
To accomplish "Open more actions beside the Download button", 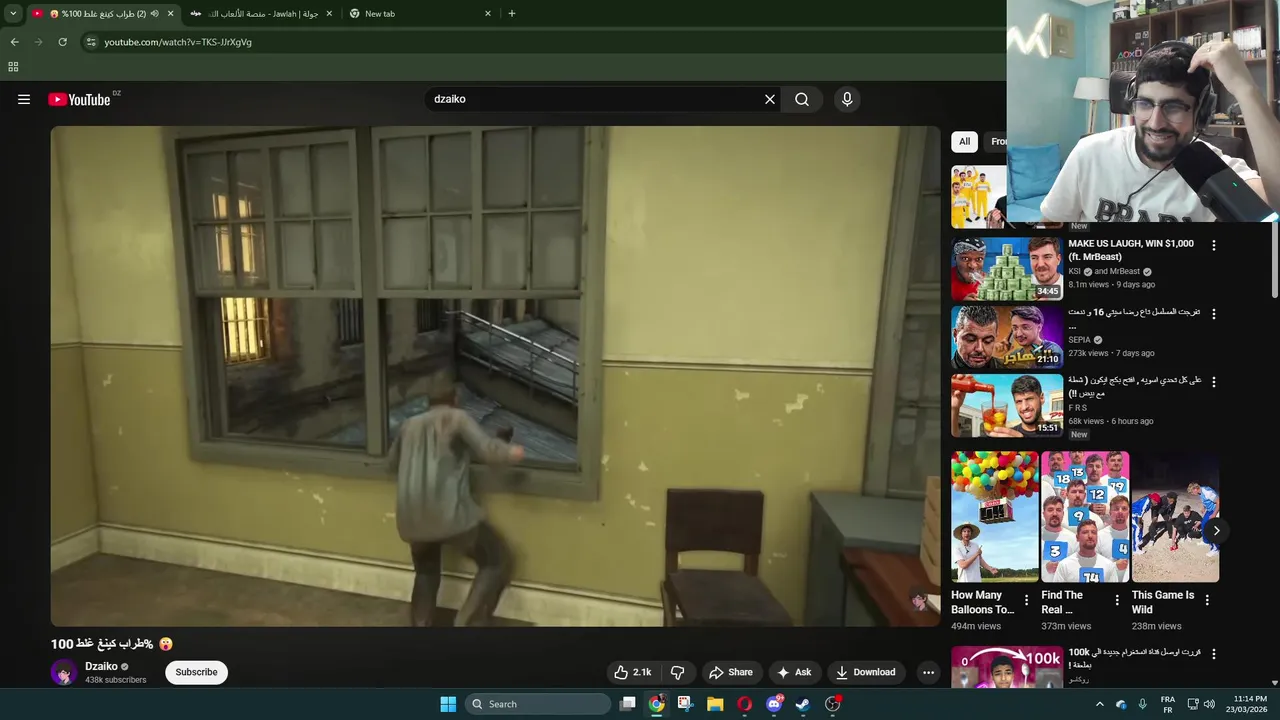I will (x=928, y=672).
